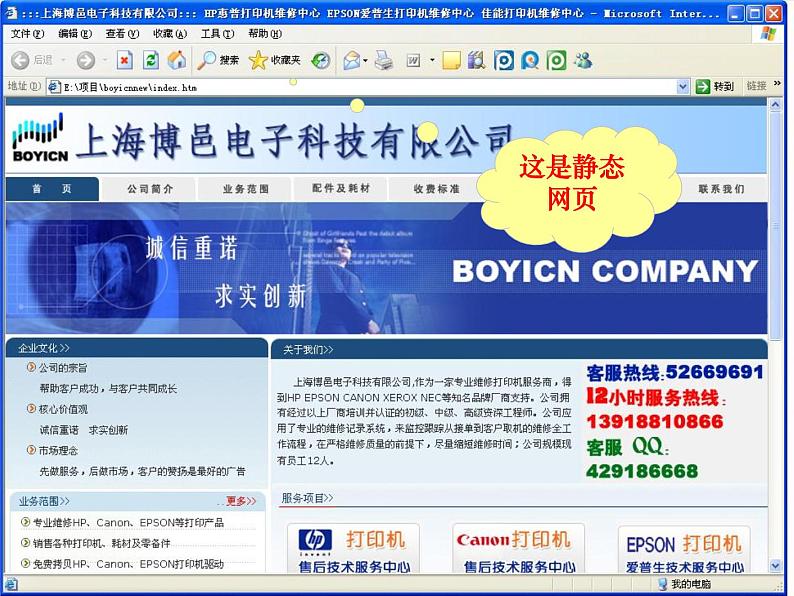Click inside the address bar URL field
The width and height of the screenshot is (794, 596).
coord(360,87)
